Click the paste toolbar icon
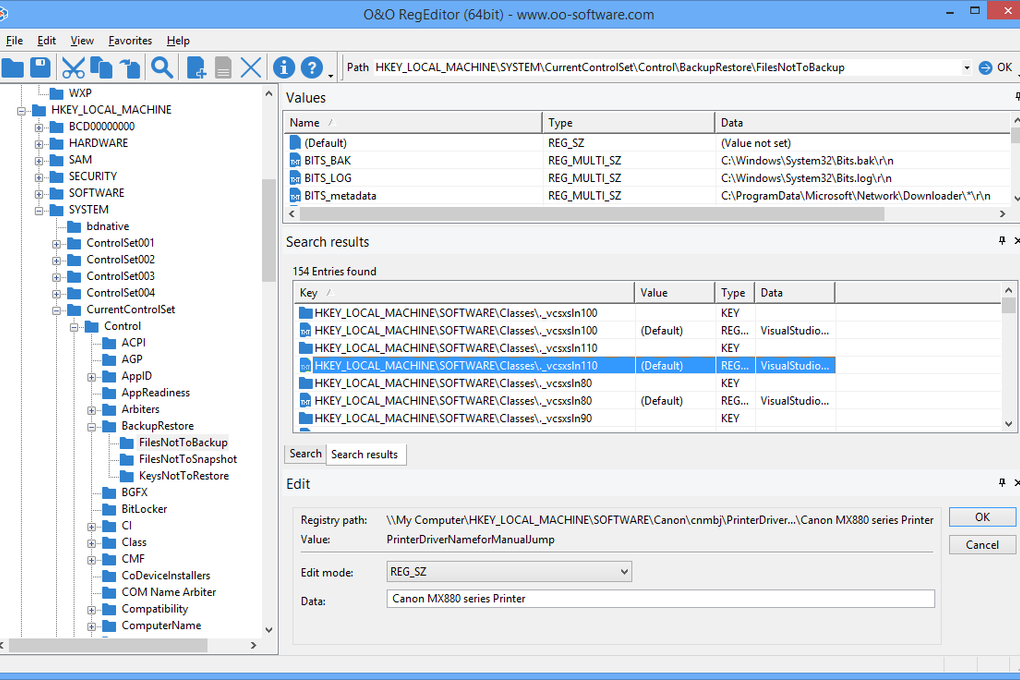1020x680 pixels. [x=129, y=68]
